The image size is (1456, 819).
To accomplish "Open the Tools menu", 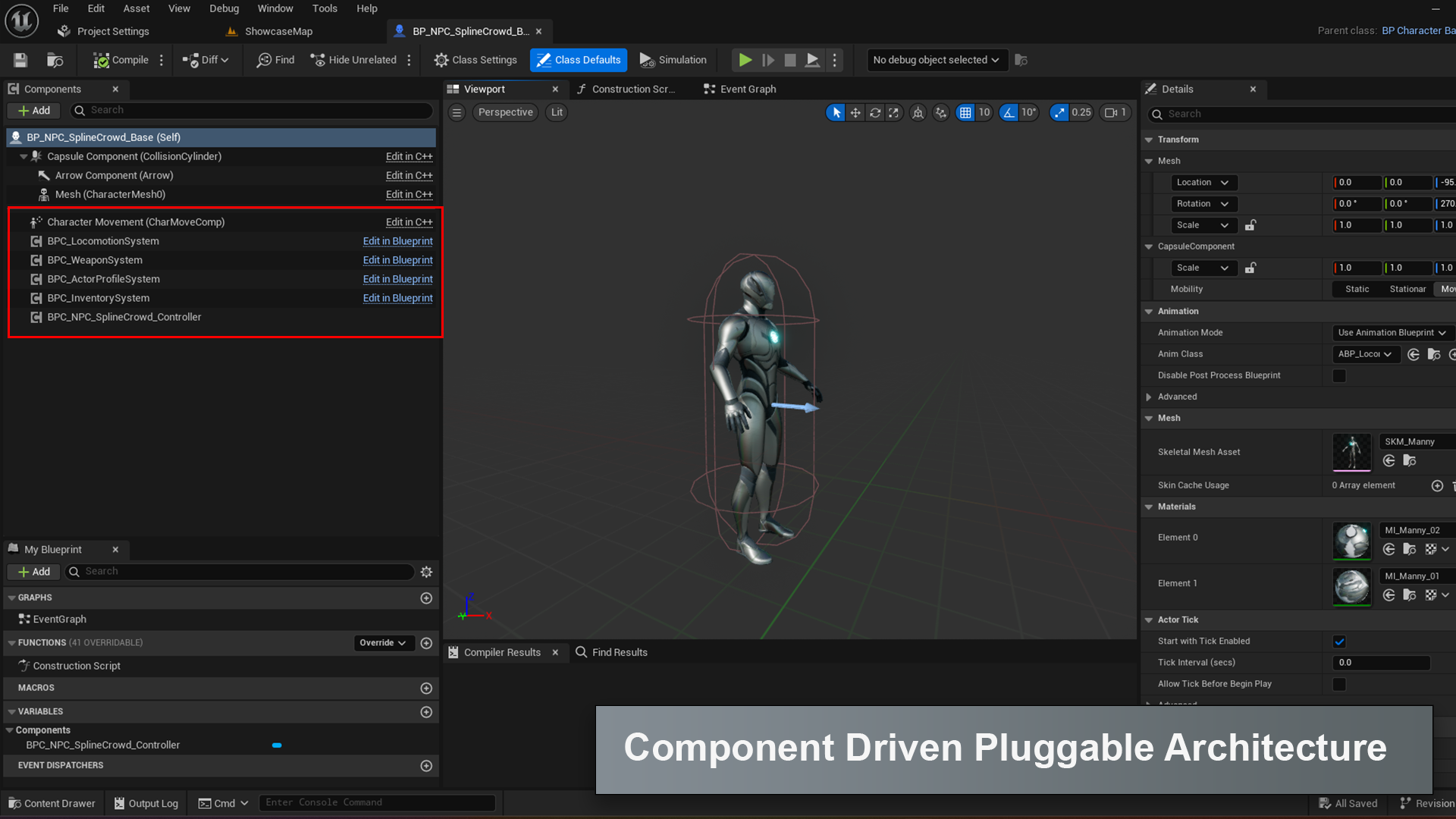I will (325, 8).
